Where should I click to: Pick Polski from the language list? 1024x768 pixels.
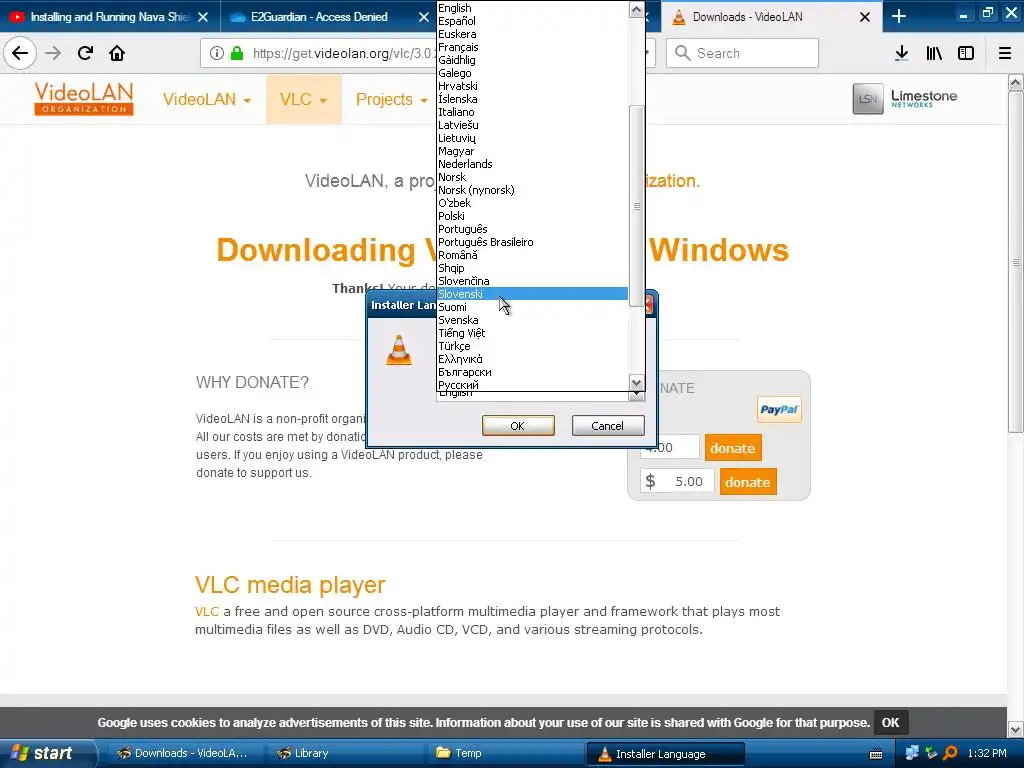(x=532, y=216)
